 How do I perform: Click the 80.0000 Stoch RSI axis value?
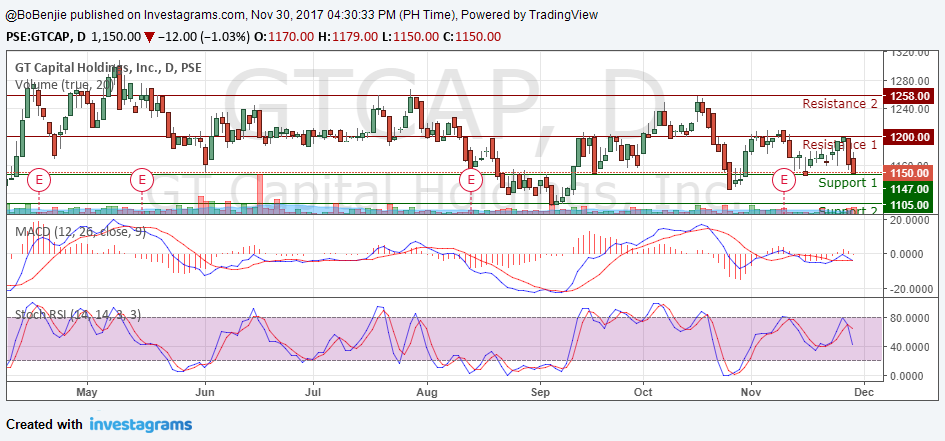(x=910, y=318)
